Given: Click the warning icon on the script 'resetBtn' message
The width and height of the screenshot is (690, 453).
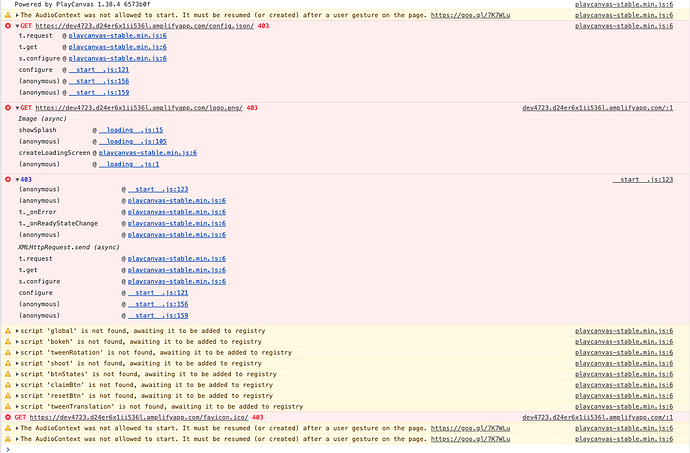Looking at the screenshot, I should (x=8, y=396).
